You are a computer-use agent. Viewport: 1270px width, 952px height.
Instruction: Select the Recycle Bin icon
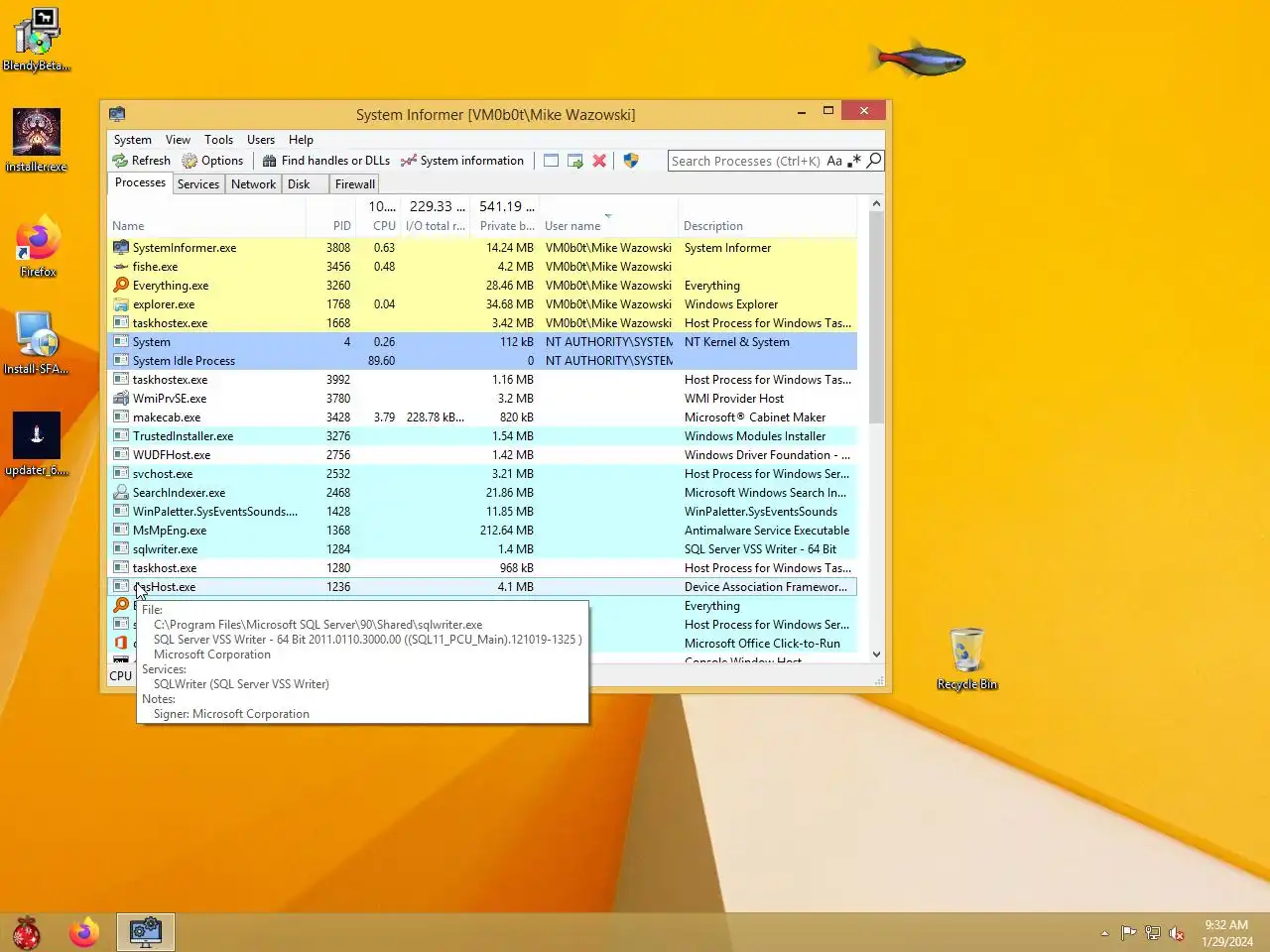pos(967,658)
